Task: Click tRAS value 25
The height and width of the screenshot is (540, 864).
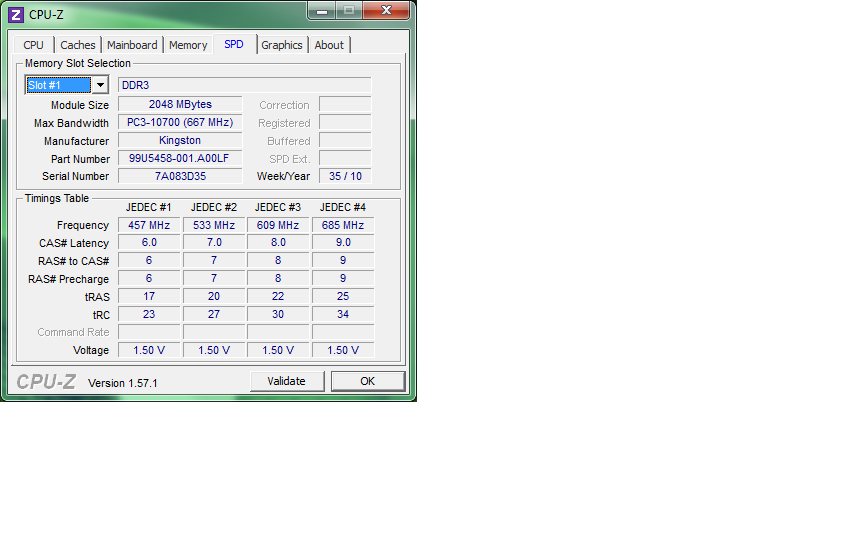Action: pos(343,296)
